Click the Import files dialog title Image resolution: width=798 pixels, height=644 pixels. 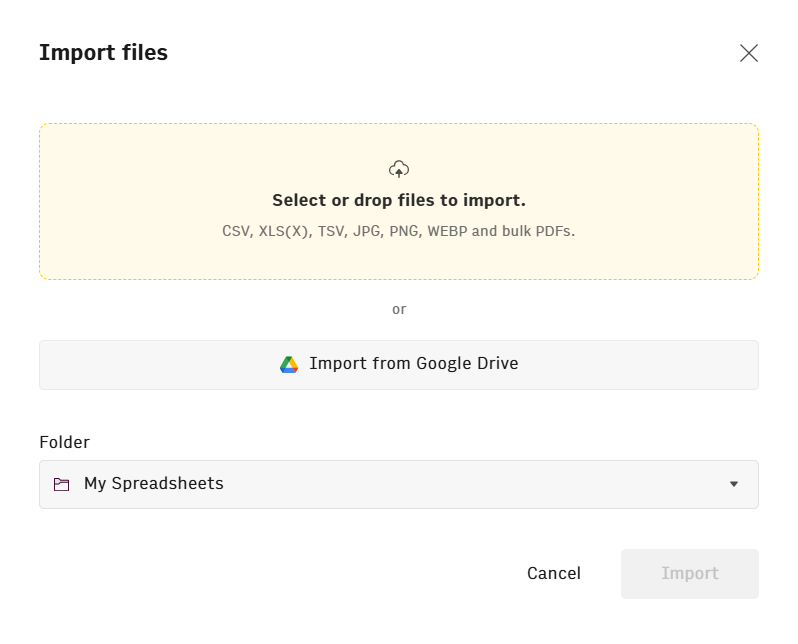(103, 52)
